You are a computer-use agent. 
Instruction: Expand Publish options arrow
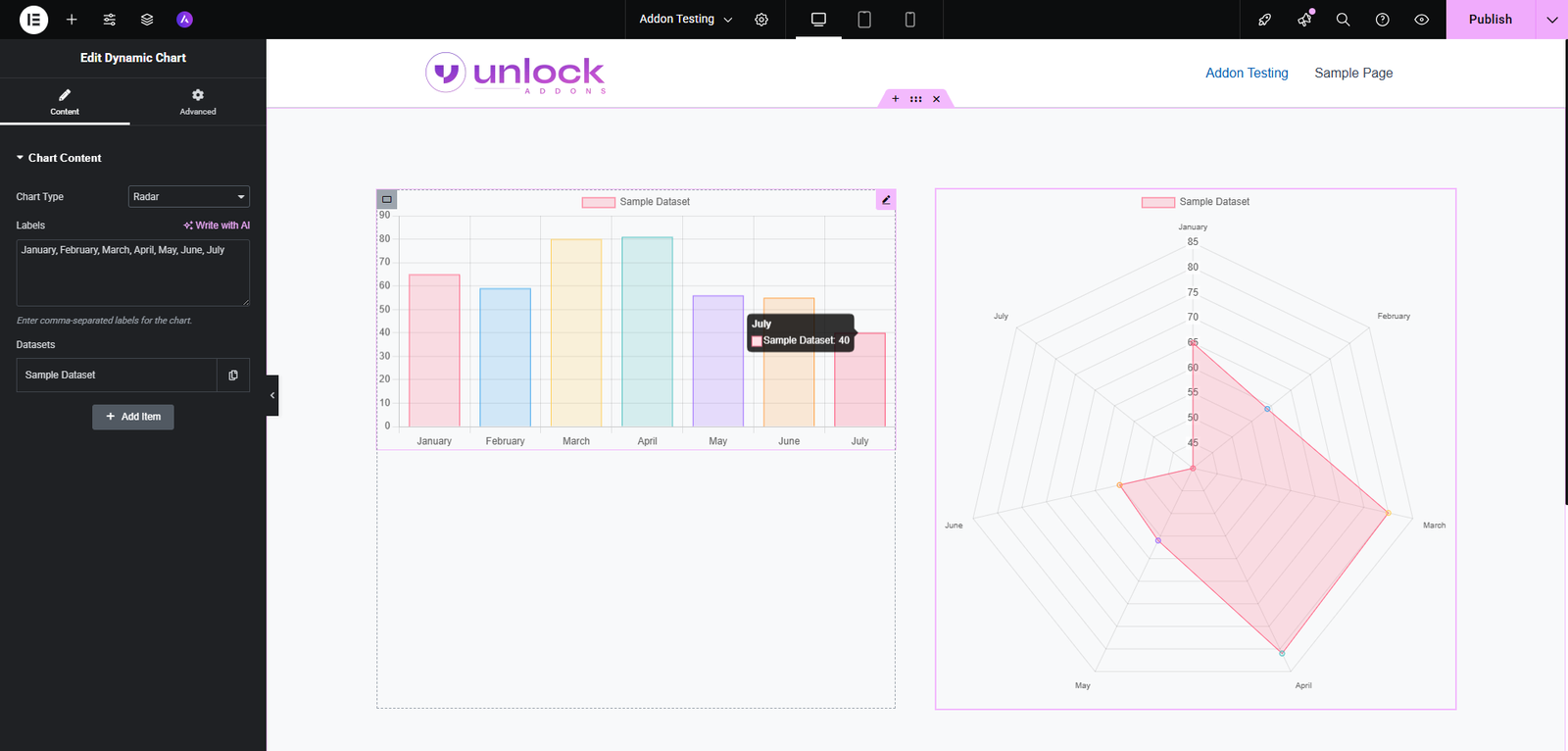click(1551, 20)
